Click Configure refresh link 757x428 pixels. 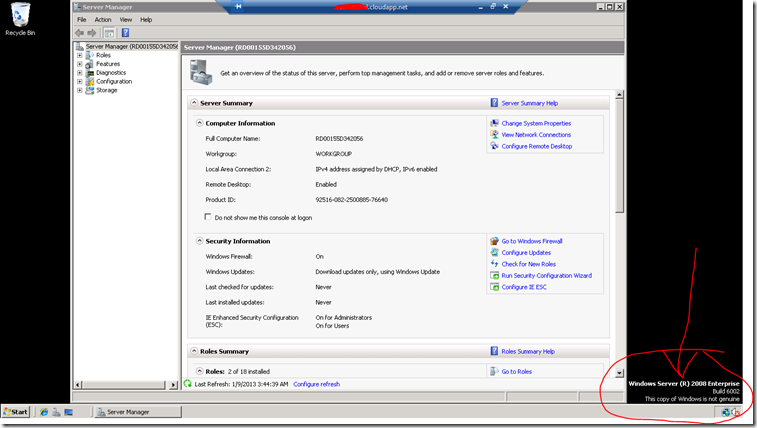click(x=317, y=384)
